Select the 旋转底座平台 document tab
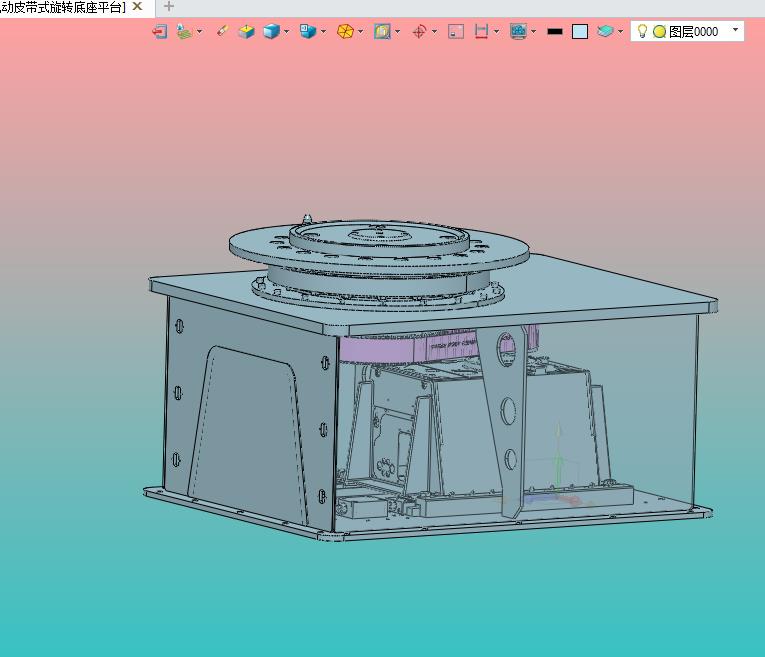The width and height of the screenshot is (765, 657). pyautogui.click(x=63, y=7)
